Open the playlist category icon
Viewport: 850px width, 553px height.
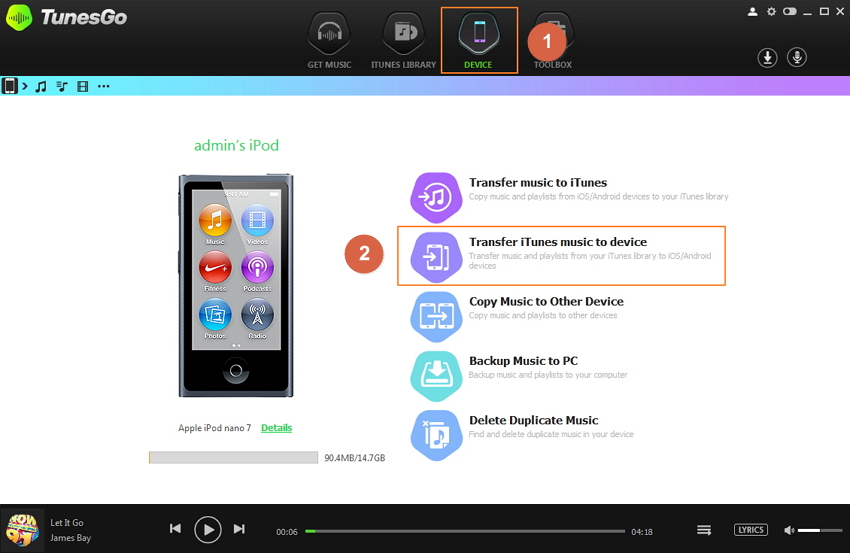tap(62, 86)
